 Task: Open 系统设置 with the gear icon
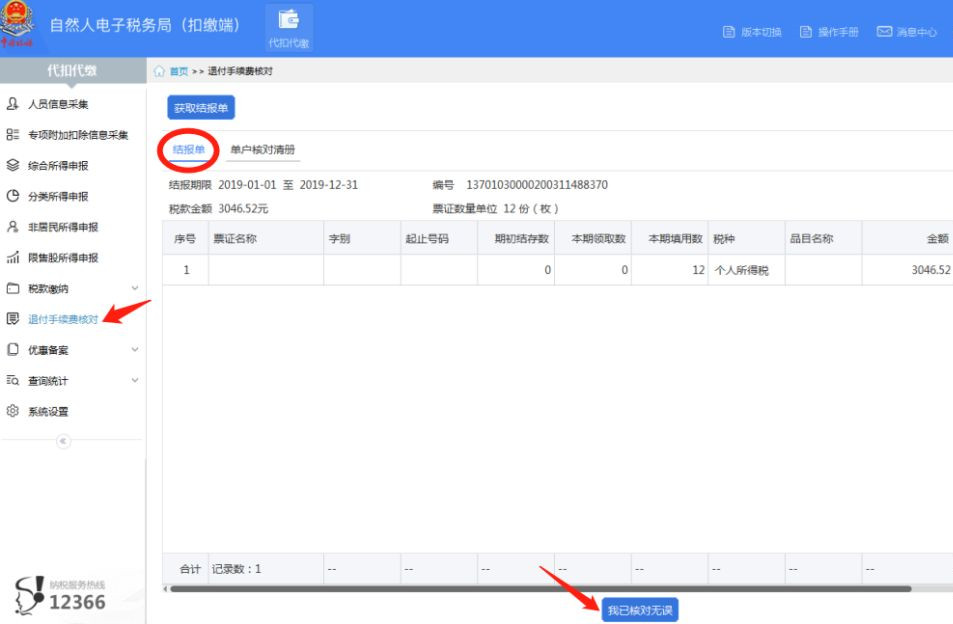tap(12, 411)
